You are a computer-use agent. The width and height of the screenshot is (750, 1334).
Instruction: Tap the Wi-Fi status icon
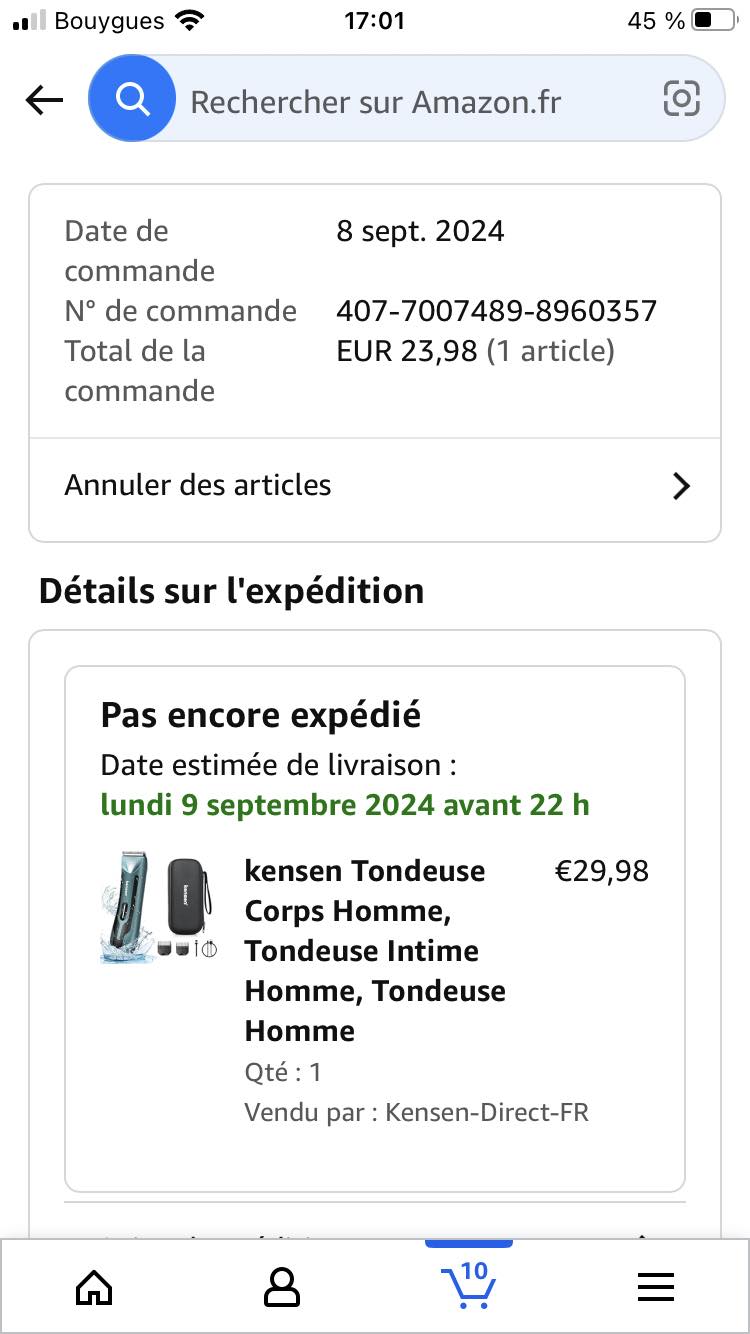point(188,20)
